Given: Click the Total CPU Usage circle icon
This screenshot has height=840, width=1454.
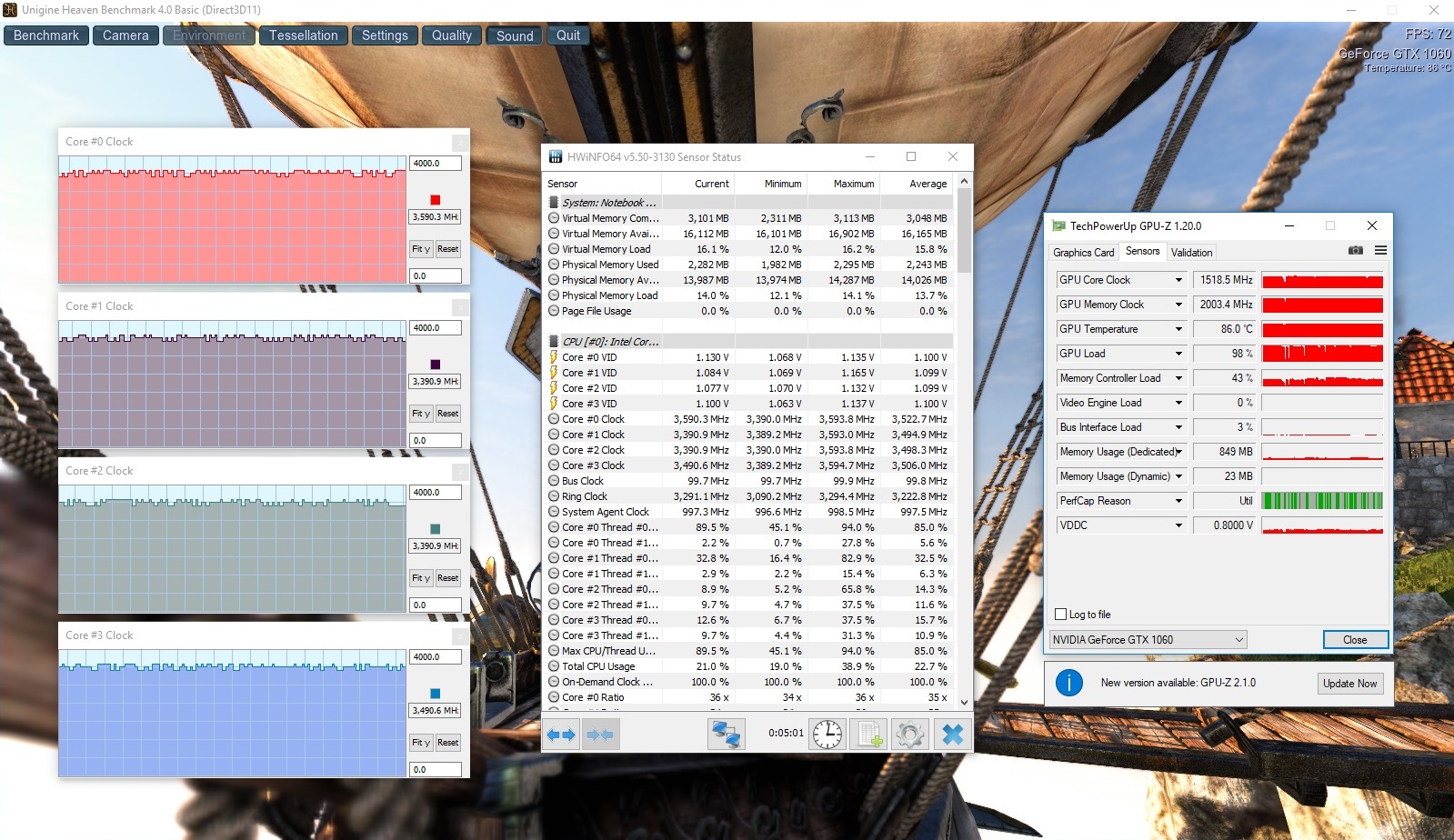Looking at the screenshot, I should coord(554,666).
